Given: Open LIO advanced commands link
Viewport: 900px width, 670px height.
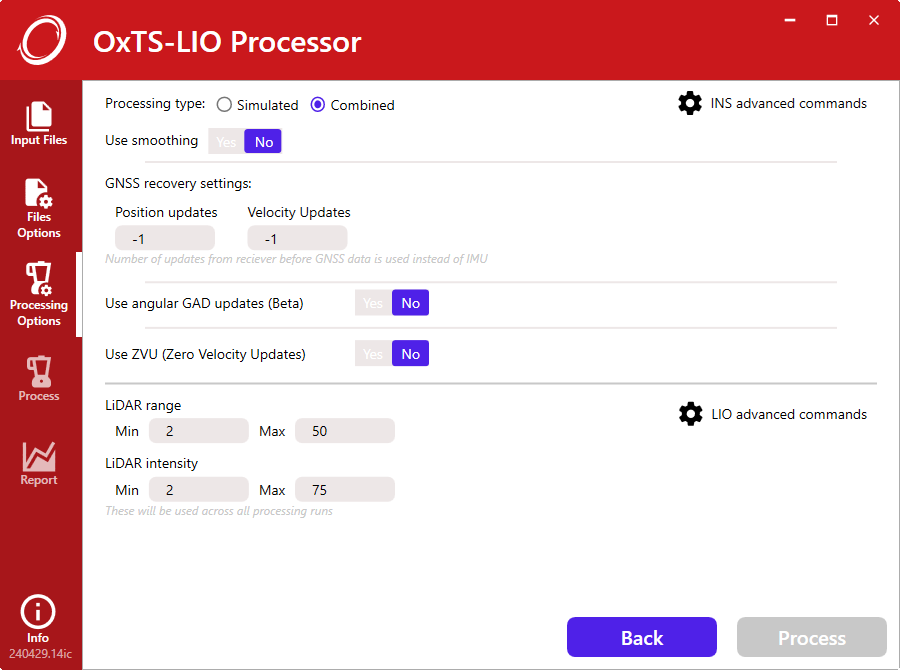Looking at the screenshot, I should (x=789, y=414).
